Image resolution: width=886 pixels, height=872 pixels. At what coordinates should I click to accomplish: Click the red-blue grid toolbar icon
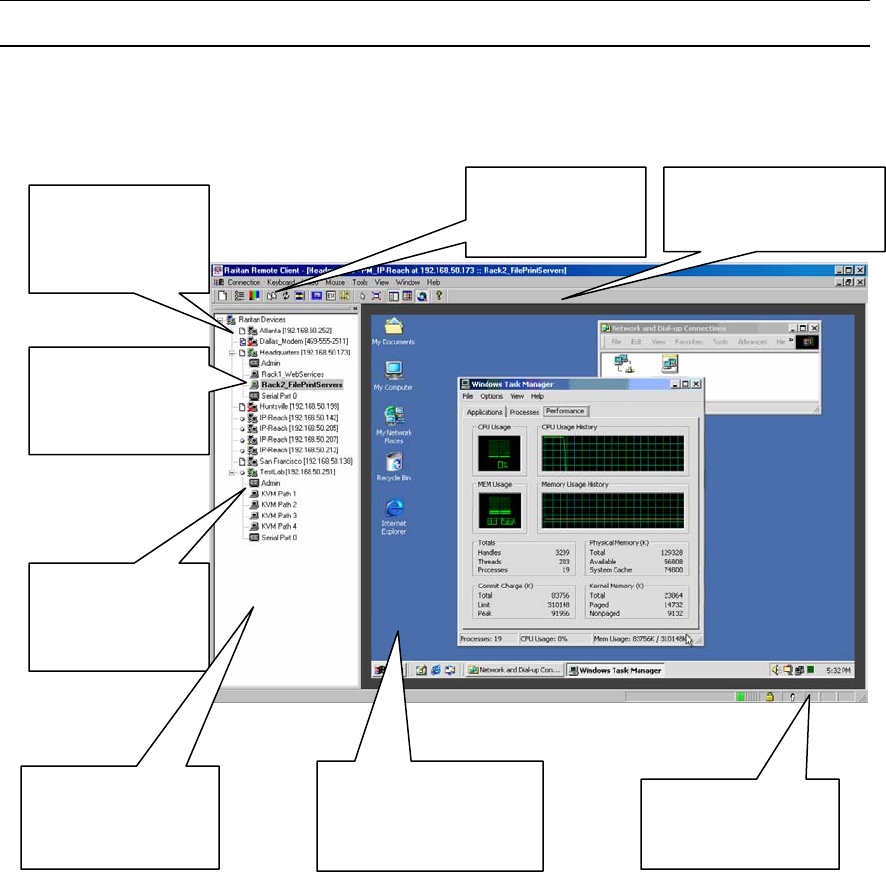407,296
